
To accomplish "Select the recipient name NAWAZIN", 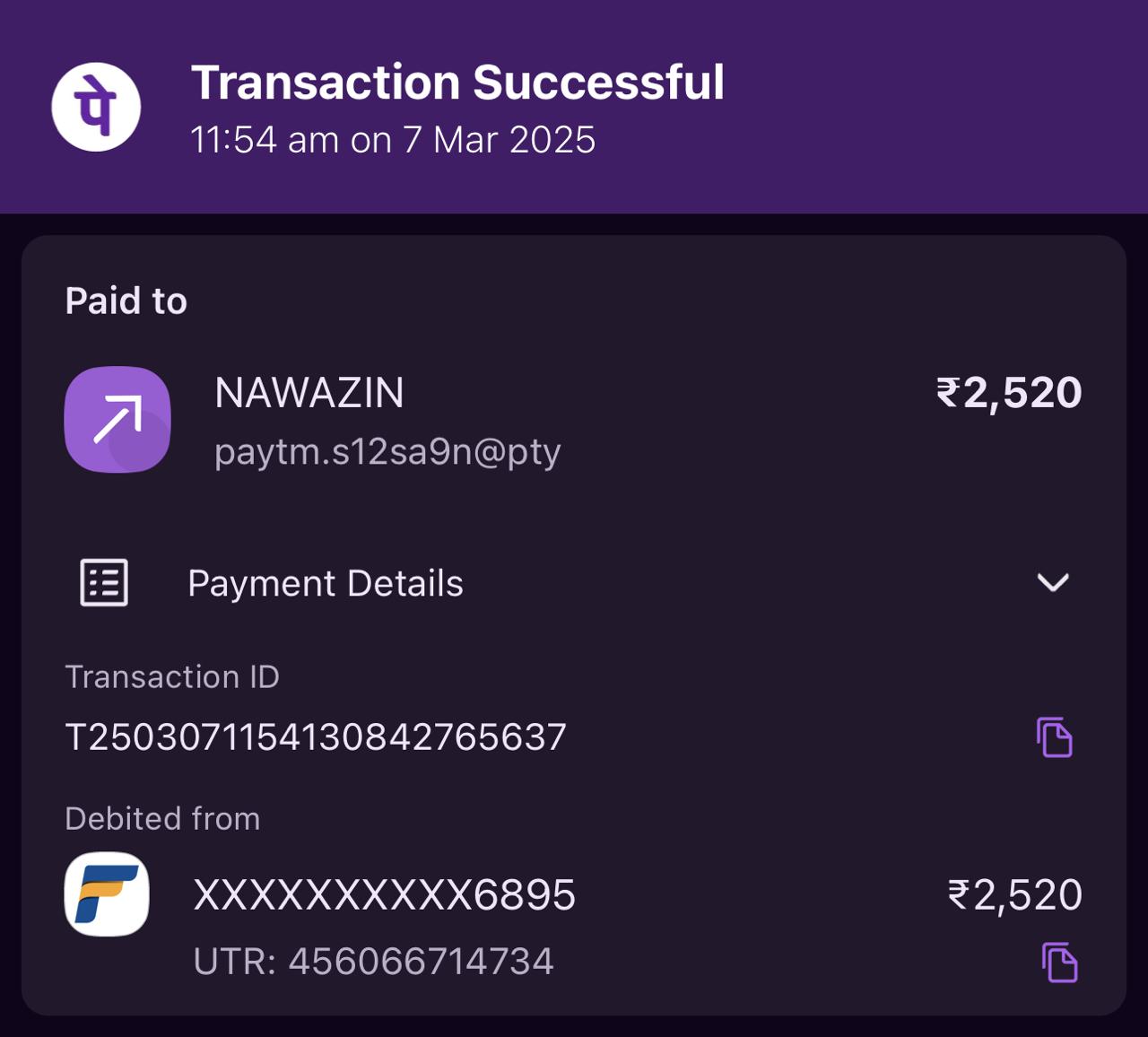I will [x=309, y=393].
